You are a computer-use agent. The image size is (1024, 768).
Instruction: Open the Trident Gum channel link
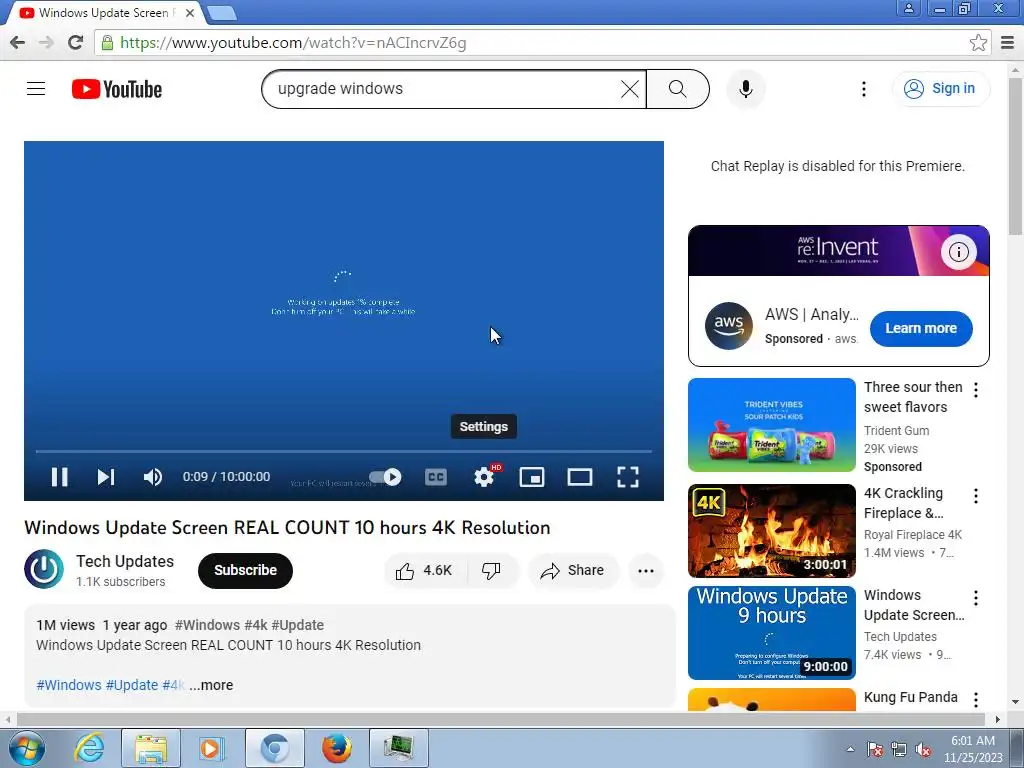point(896,431)
